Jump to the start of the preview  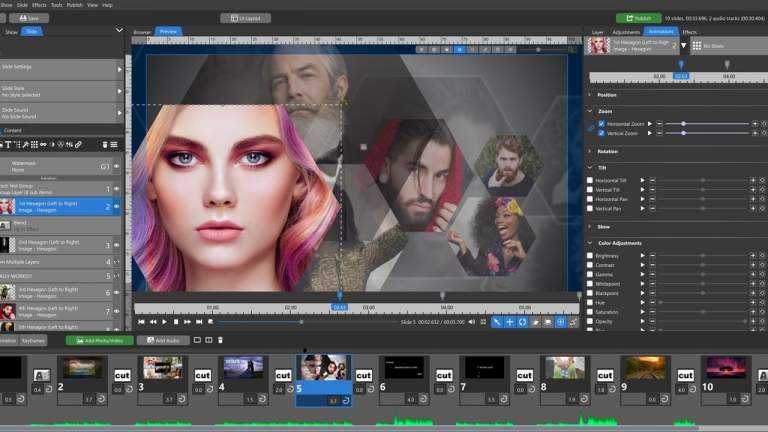(x=141, y=322)
